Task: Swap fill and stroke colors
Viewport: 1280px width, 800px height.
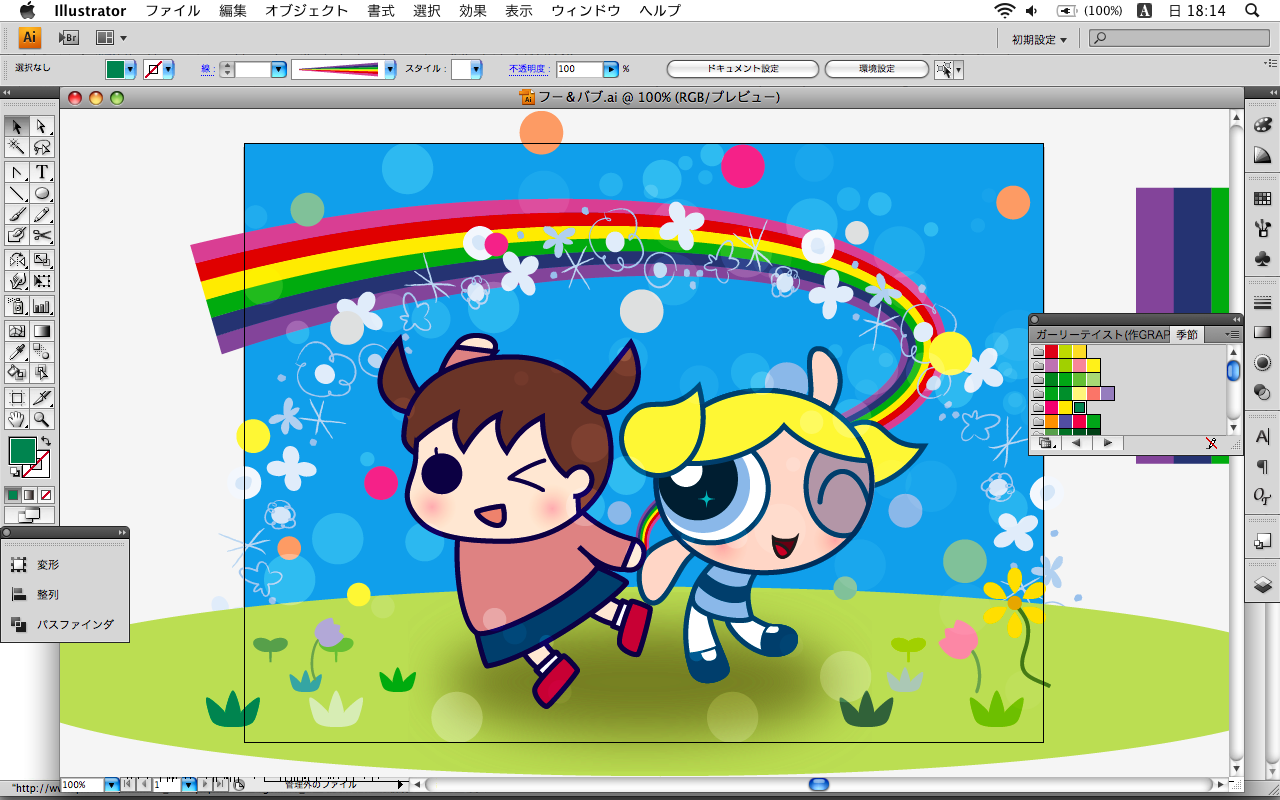Action: coord(45,441)
